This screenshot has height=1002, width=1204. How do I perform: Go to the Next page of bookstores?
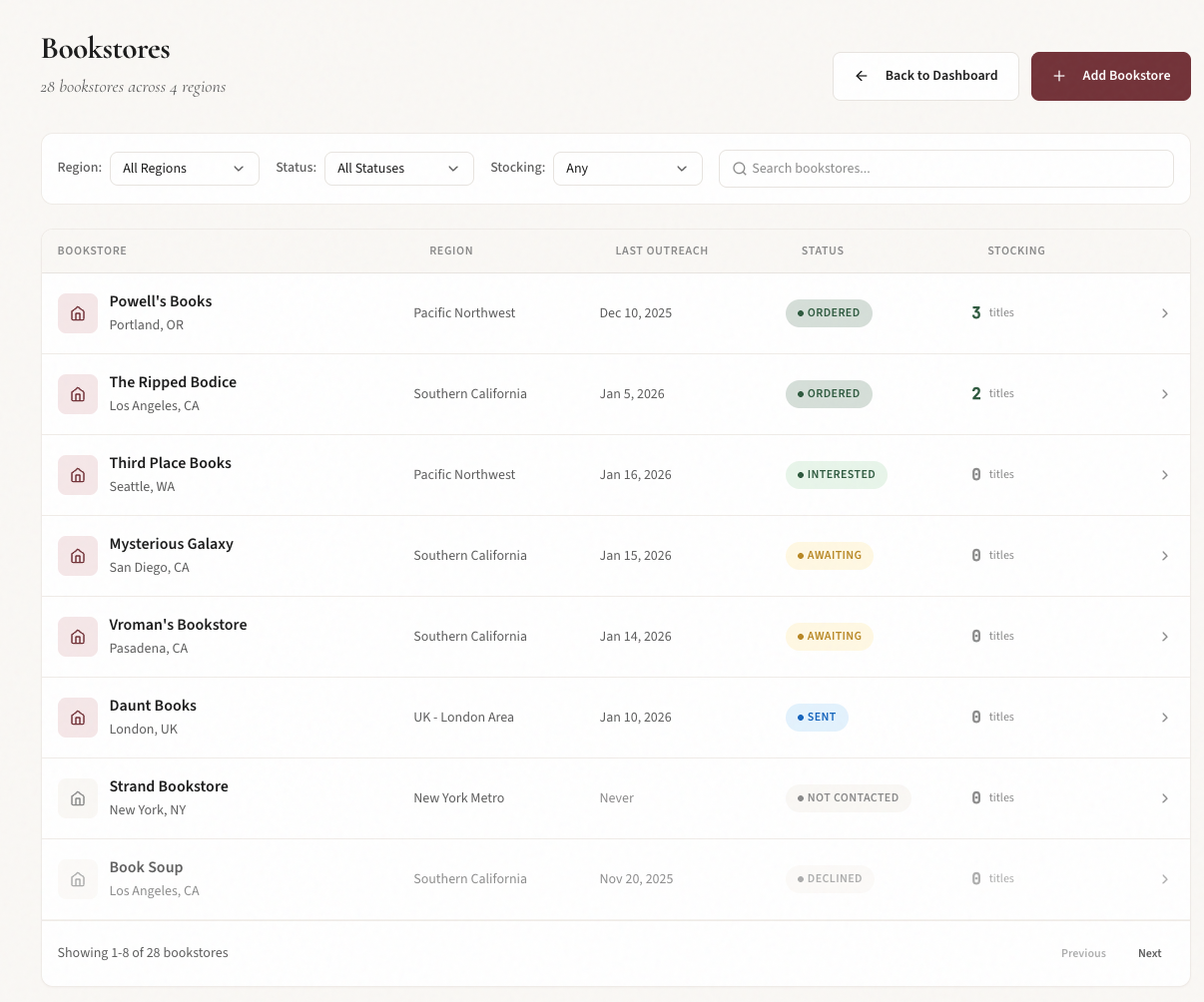1149,953
